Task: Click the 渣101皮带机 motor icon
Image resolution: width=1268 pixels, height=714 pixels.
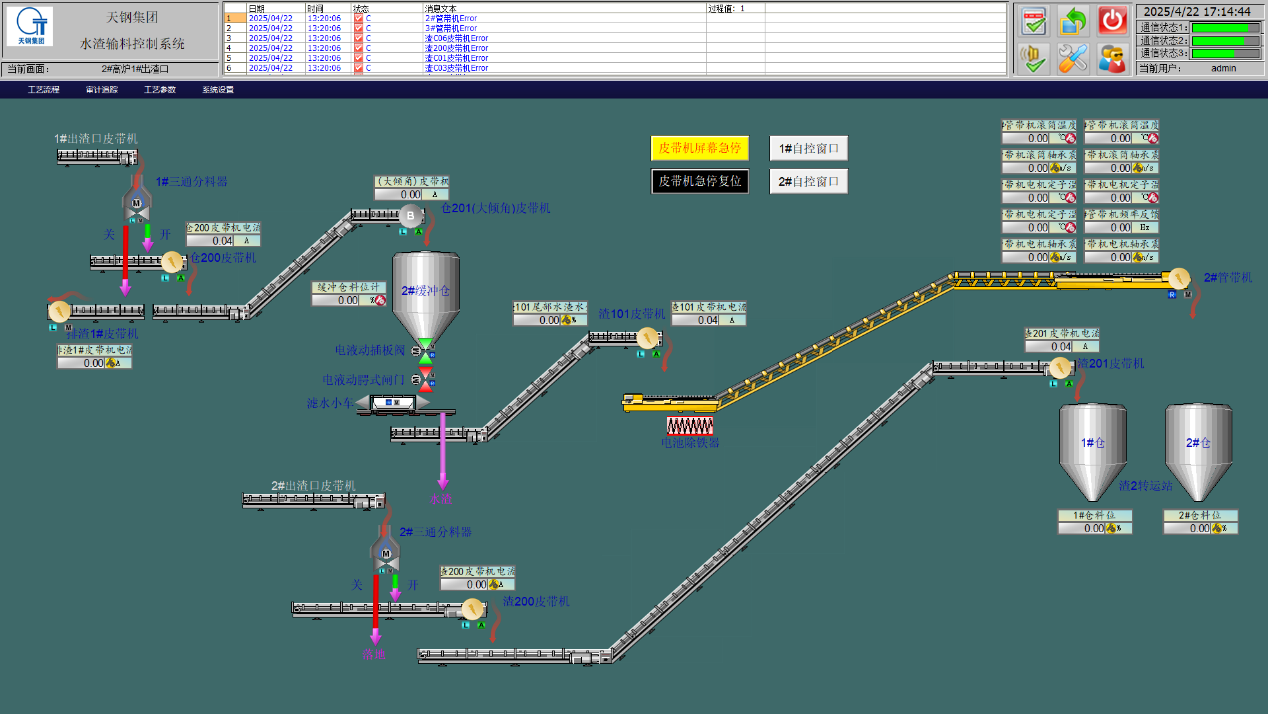Action: coord(648,338)
